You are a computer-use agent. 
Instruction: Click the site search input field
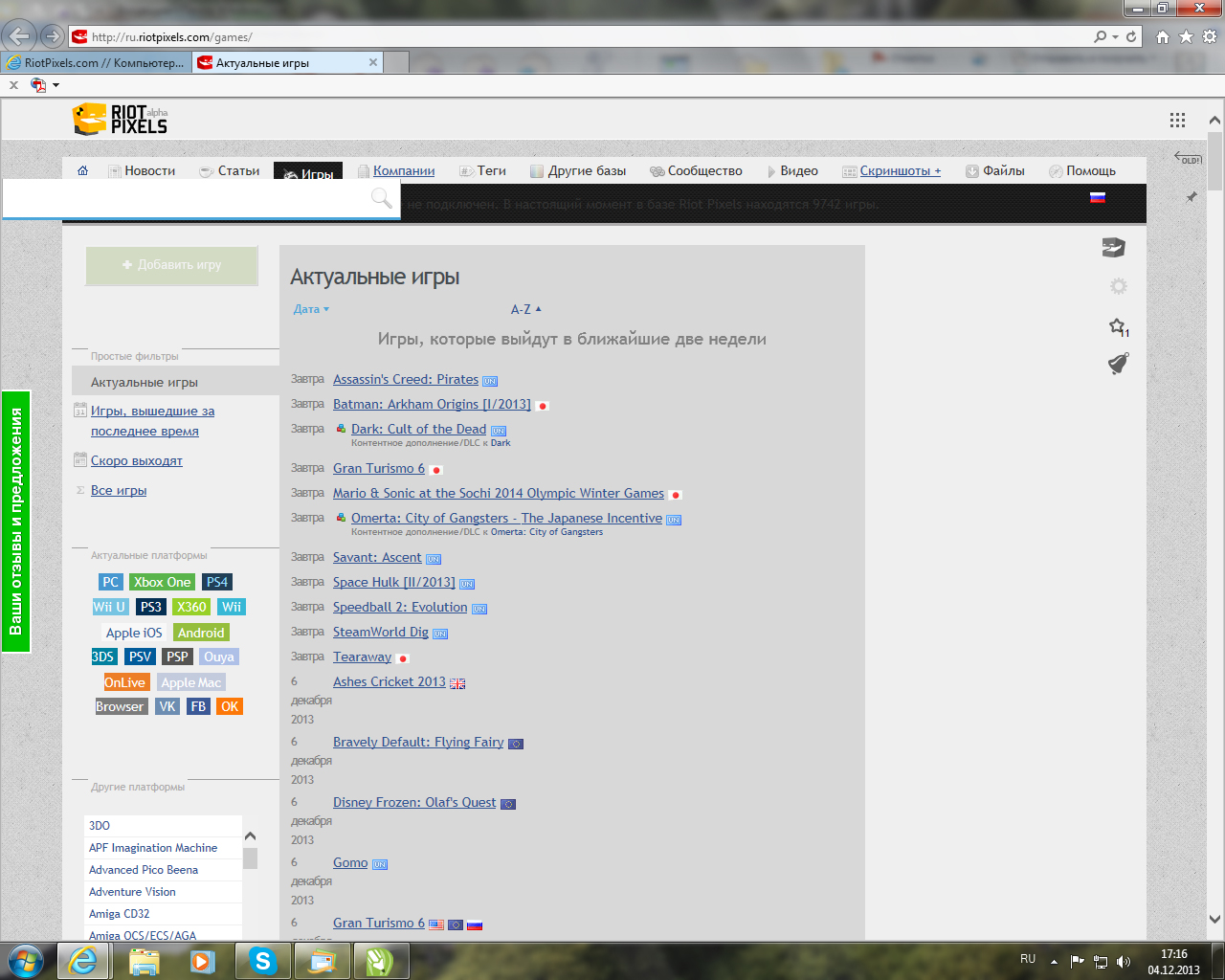pyautogui.click(x=187, y=198)
